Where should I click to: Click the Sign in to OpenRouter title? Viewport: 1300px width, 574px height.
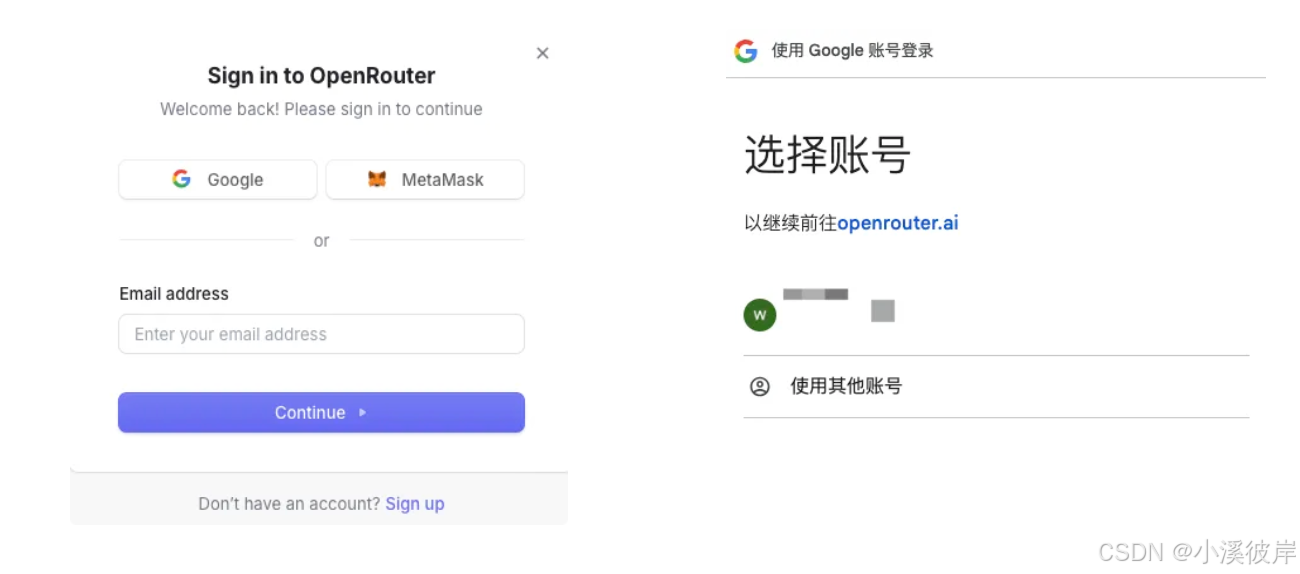pos(321,76)
